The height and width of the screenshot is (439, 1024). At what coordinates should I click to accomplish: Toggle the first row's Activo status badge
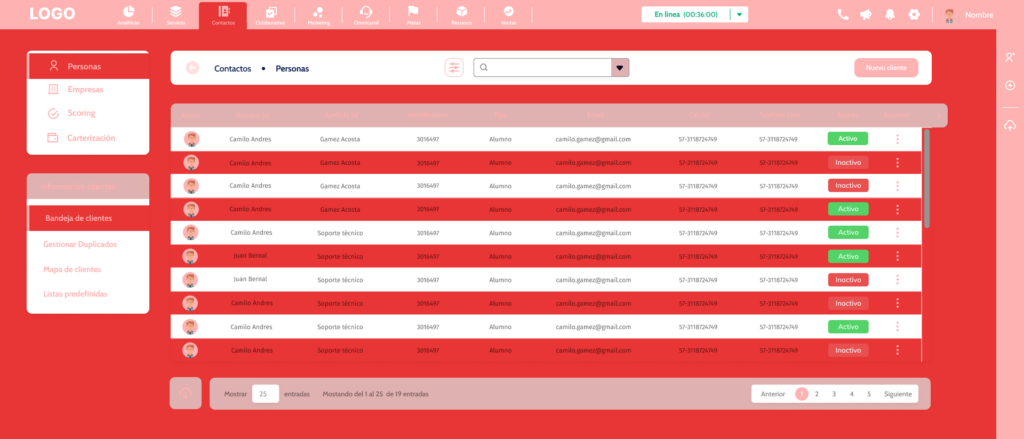click(847, 139)
